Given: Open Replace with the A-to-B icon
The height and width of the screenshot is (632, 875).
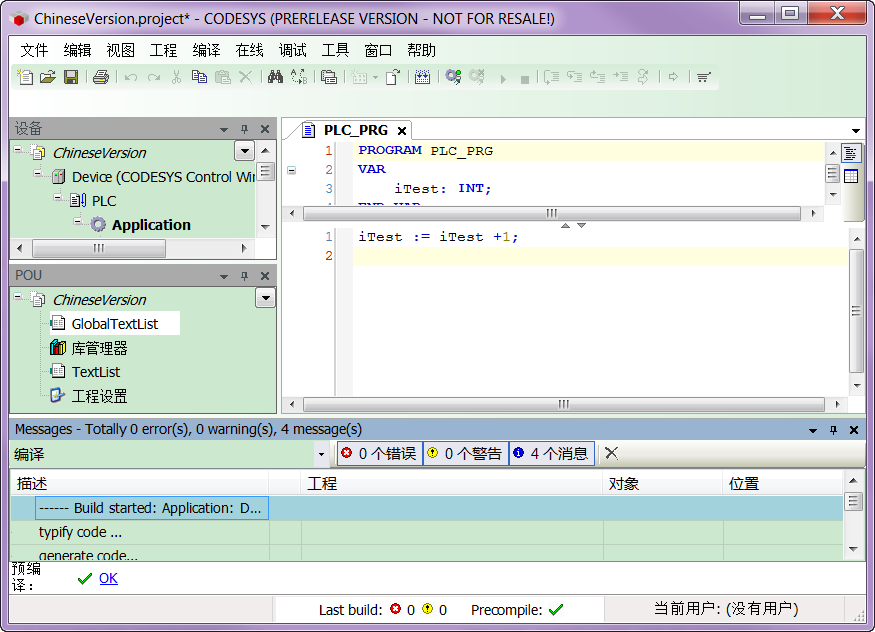Looking at the screenshot, I should (299, 77).
